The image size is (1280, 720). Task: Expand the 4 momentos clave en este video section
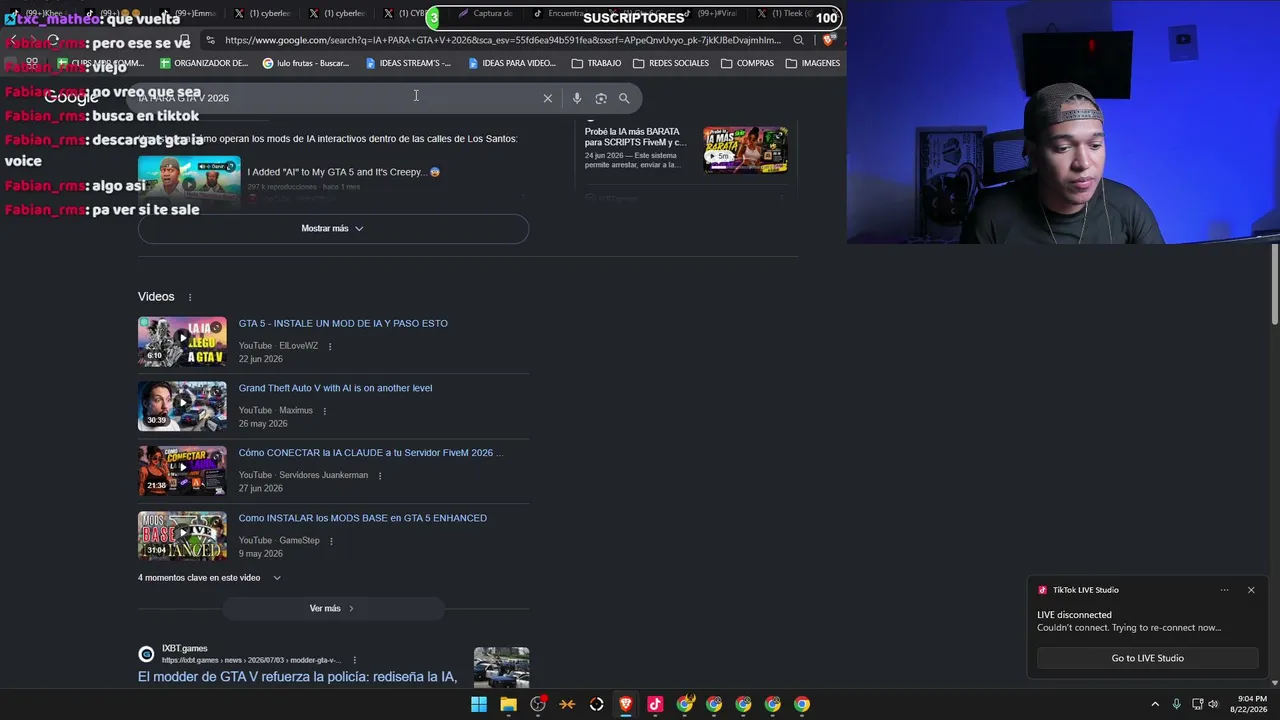pos(210,578)
